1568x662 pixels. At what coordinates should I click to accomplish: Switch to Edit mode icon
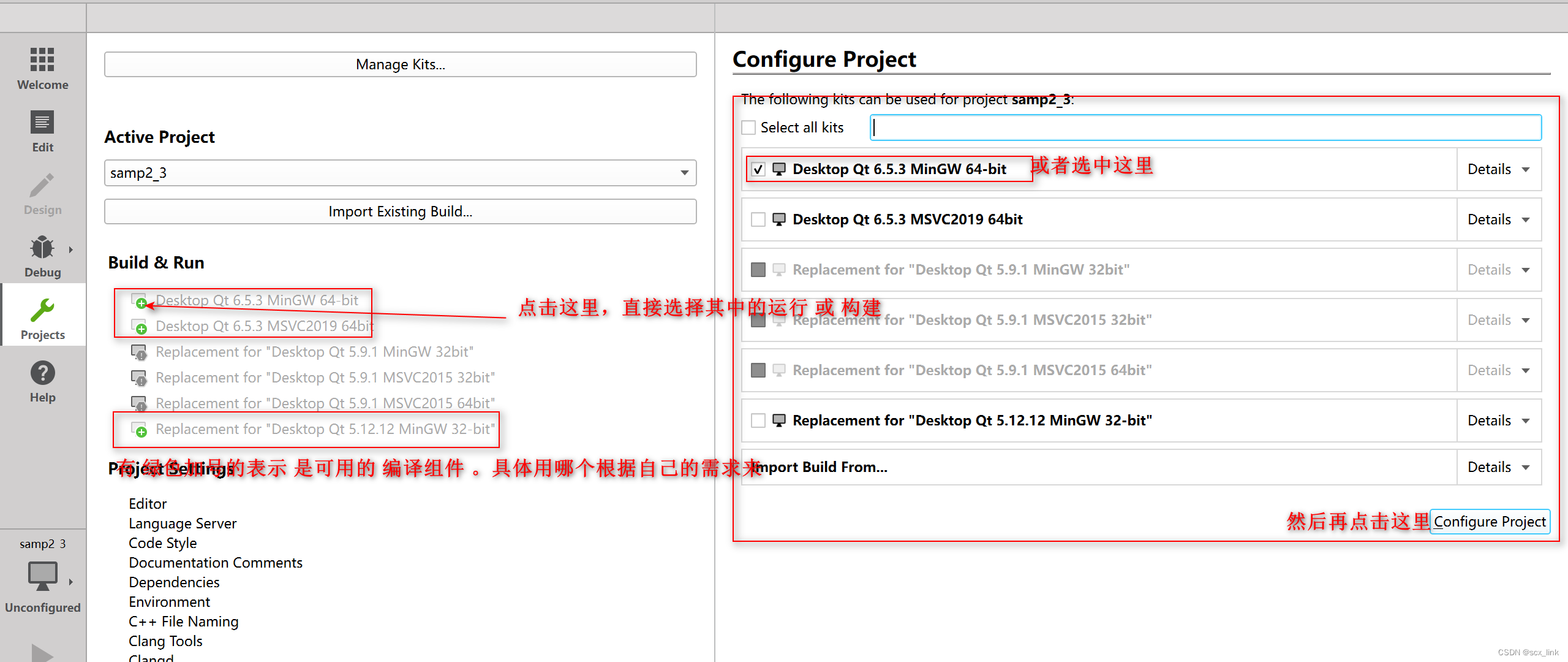coord(42,123)
